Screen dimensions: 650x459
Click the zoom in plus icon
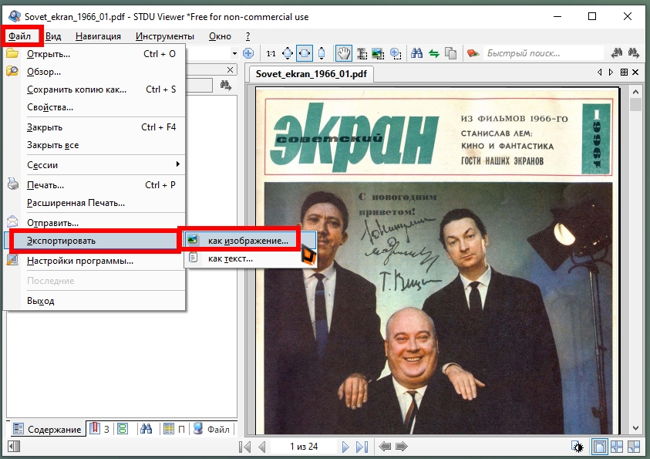pyautogui.click(x=248, y=53)
